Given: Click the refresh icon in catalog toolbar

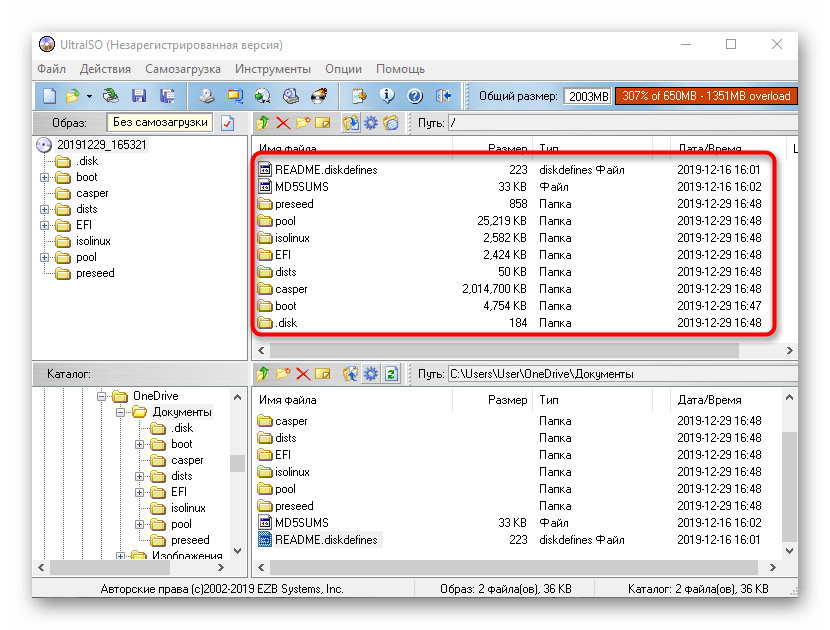Looking at the screenshot, I should (x=391, y=374).
